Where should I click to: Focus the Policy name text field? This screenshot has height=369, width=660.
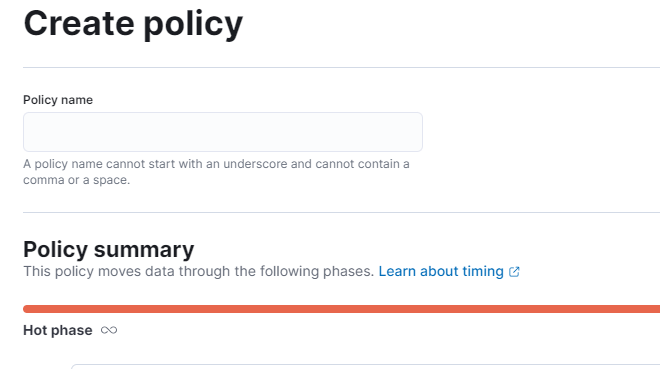click(x=223, y=132)
